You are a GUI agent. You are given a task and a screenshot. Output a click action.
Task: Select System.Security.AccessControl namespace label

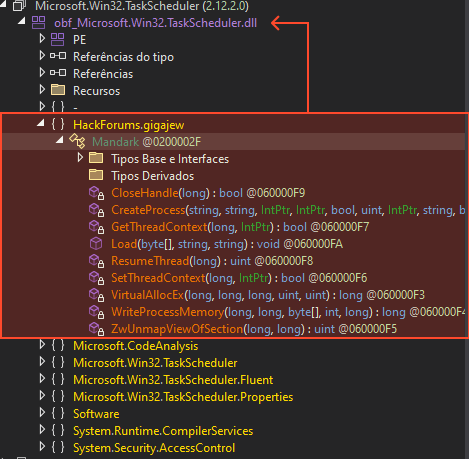pyautogui.click(x=154, y=448)
